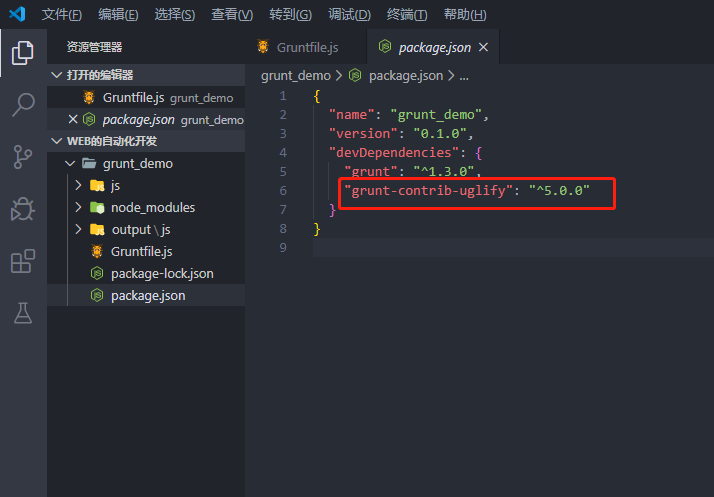Screen dimensions: 714x497
Task: Click the grunt_demo open folder icon
Action: tap(89, 163)
